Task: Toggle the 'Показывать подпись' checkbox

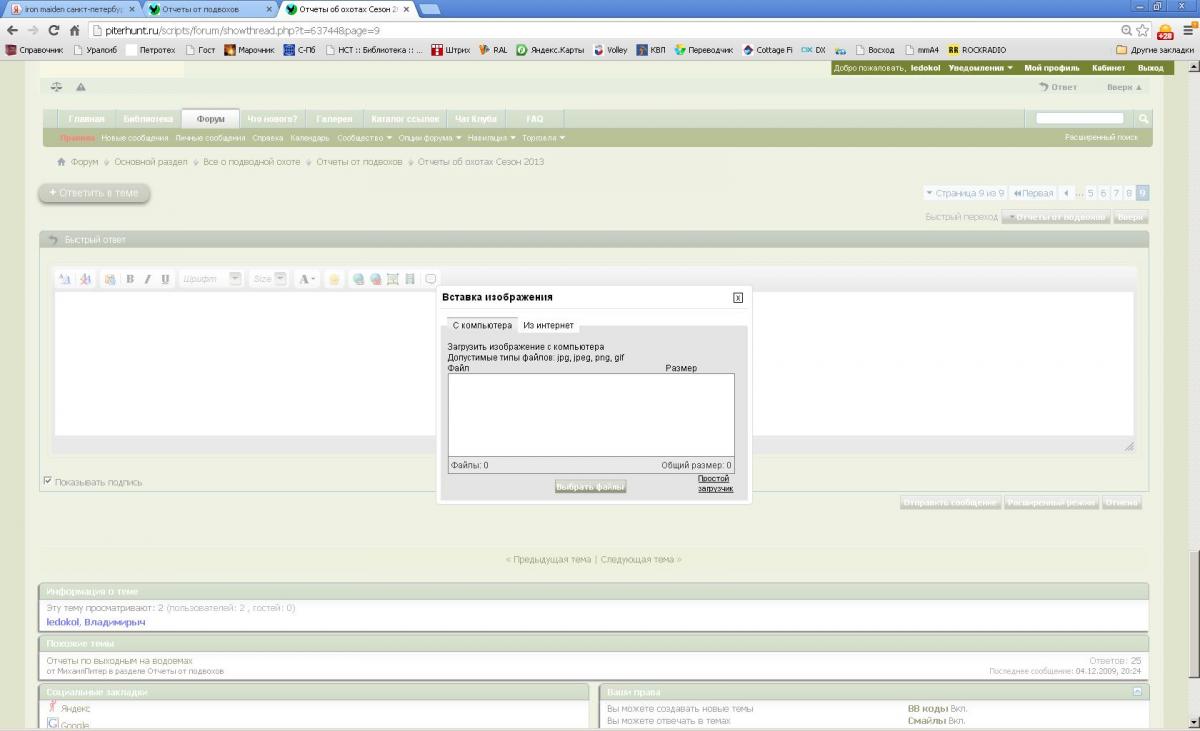Action: (x=48, y=481)
